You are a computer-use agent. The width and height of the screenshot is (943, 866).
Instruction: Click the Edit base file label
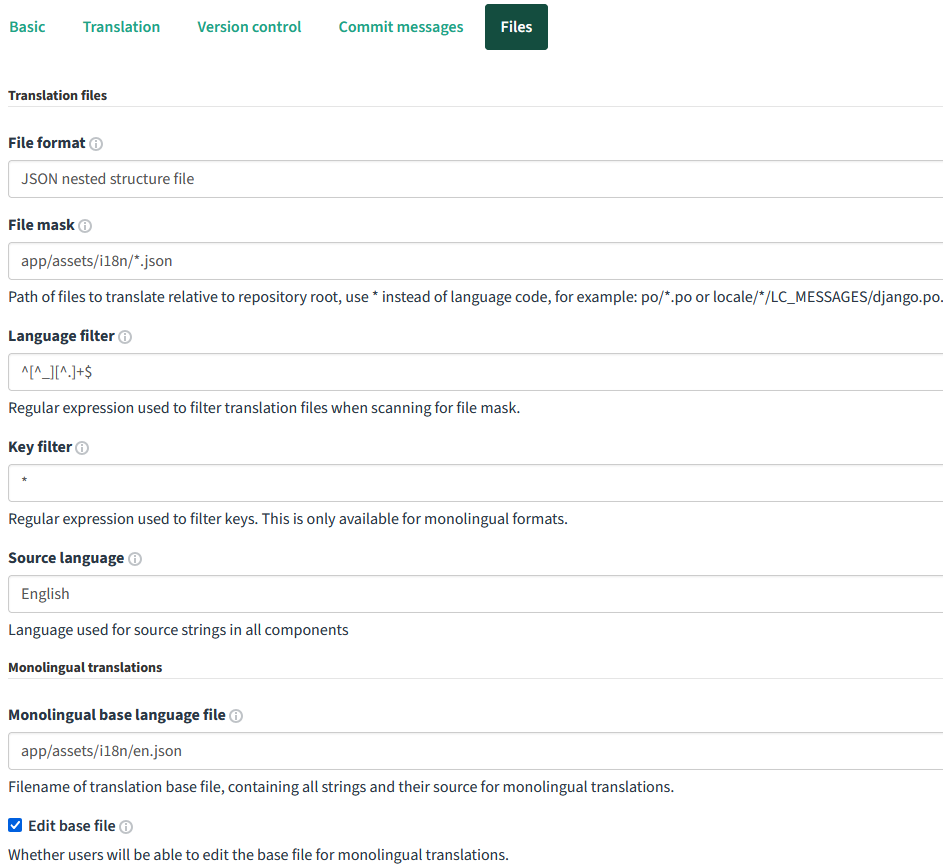click(x=72, y=826)
